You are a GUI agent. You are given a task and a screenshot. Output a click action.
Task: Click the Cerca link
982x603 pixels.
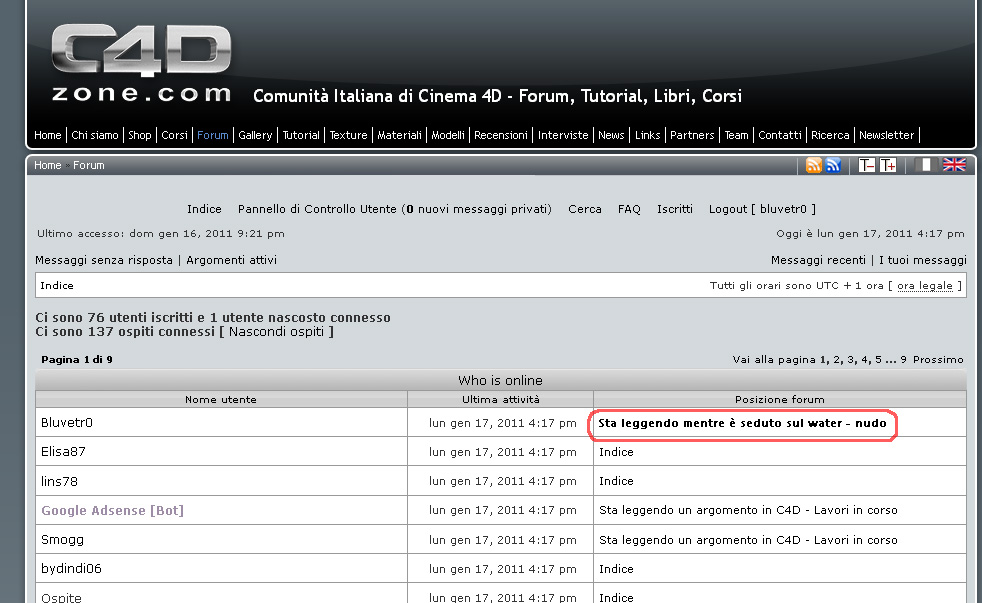pyautogui.click(x=585, y=209)
